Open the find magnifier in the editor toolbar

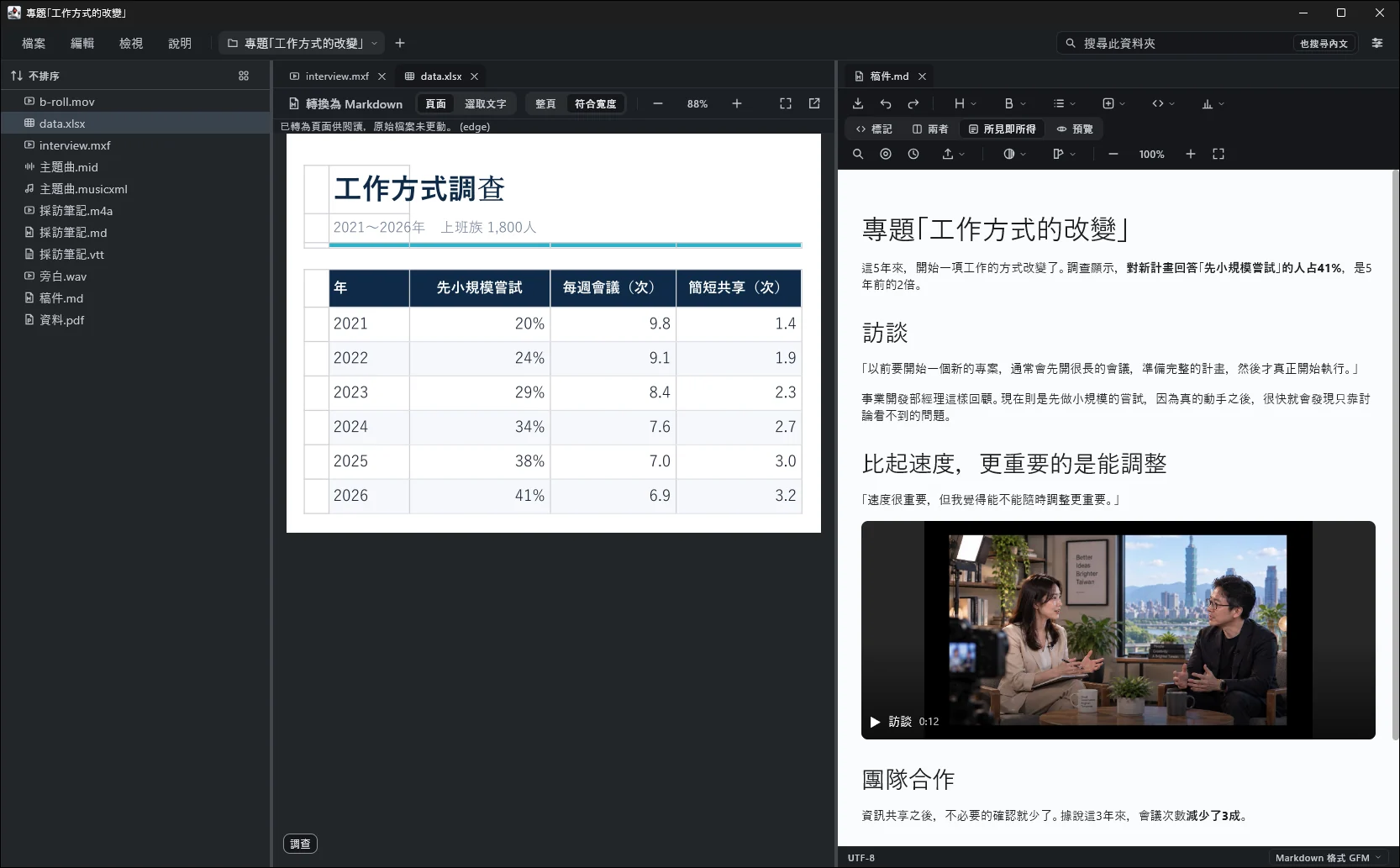point(858,154)
